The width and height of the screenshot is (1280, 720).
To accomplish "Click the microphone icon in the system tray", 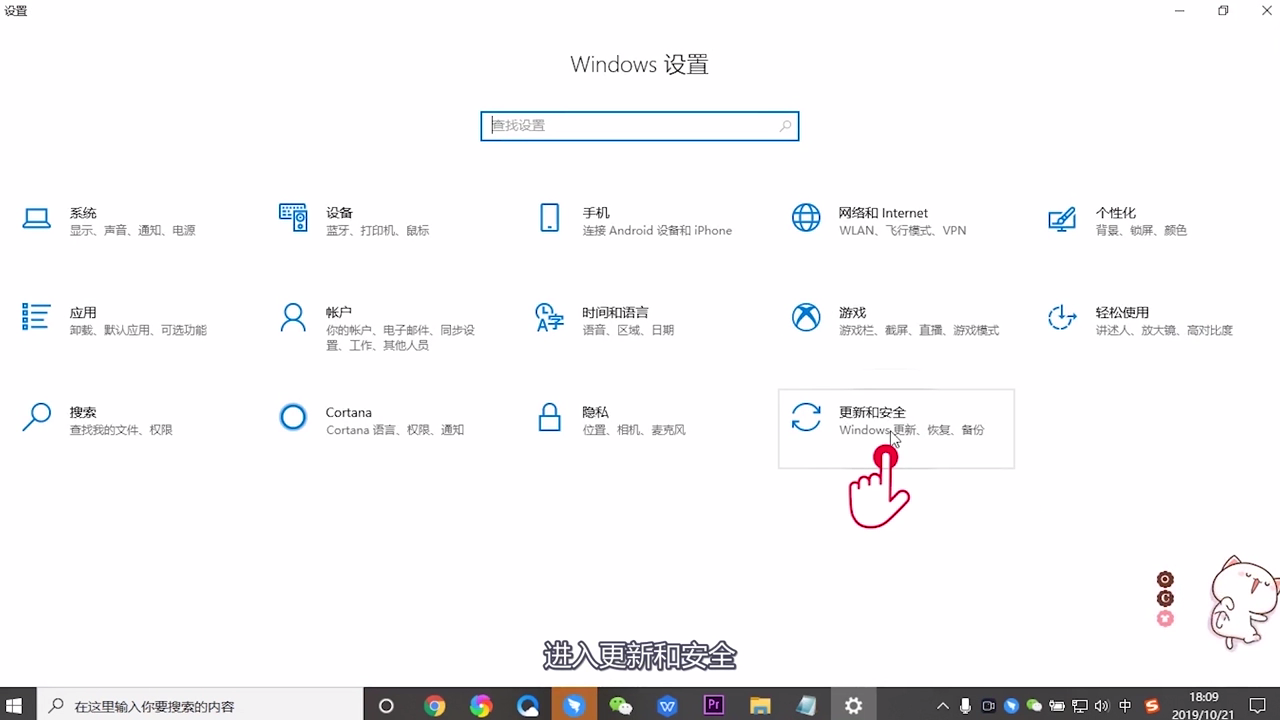I will point(966,708).
